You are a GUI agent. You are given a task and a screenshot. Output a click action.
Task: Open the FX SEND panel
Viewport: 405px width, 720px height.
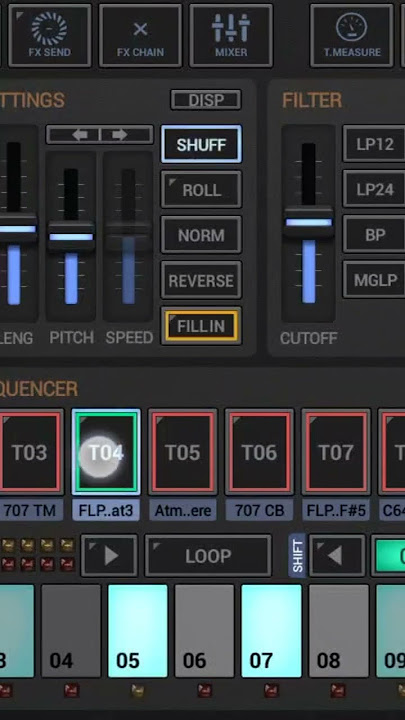[x=50, y=35]
